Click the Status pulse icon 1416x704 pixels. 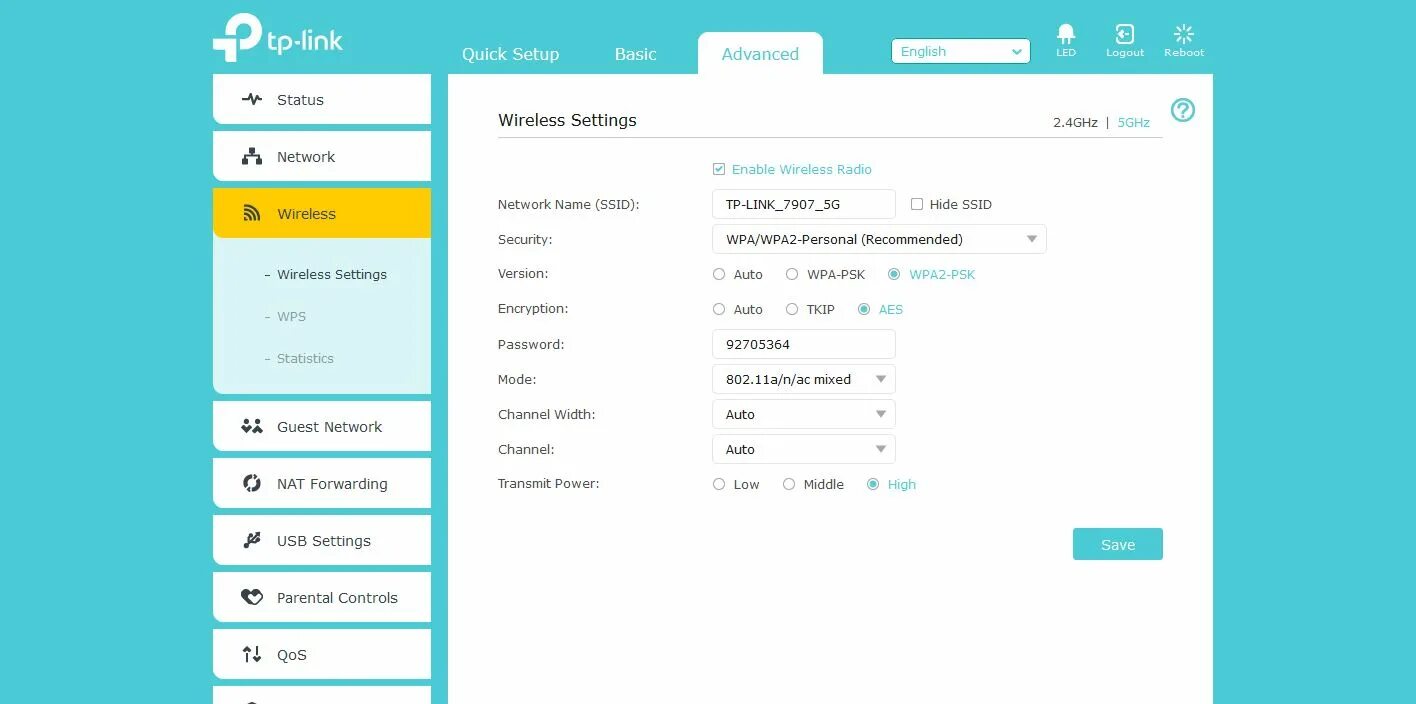[252, 99]
